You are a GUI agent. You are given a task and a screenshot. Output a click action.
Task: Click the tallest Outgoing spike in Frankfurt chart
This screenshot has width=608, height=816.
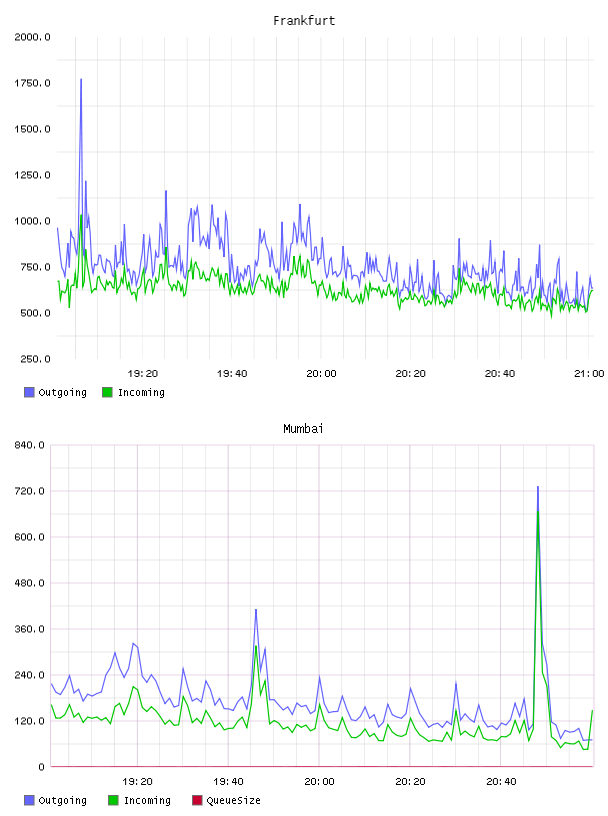coord(81,80)
